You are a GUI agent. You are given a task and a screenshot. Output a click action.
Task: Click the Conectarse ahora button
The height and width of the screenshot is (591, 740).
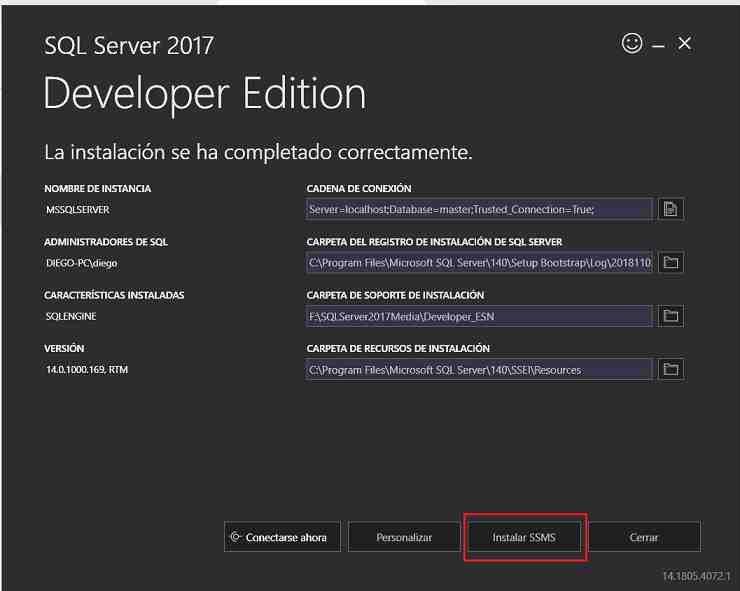[282, 537]
